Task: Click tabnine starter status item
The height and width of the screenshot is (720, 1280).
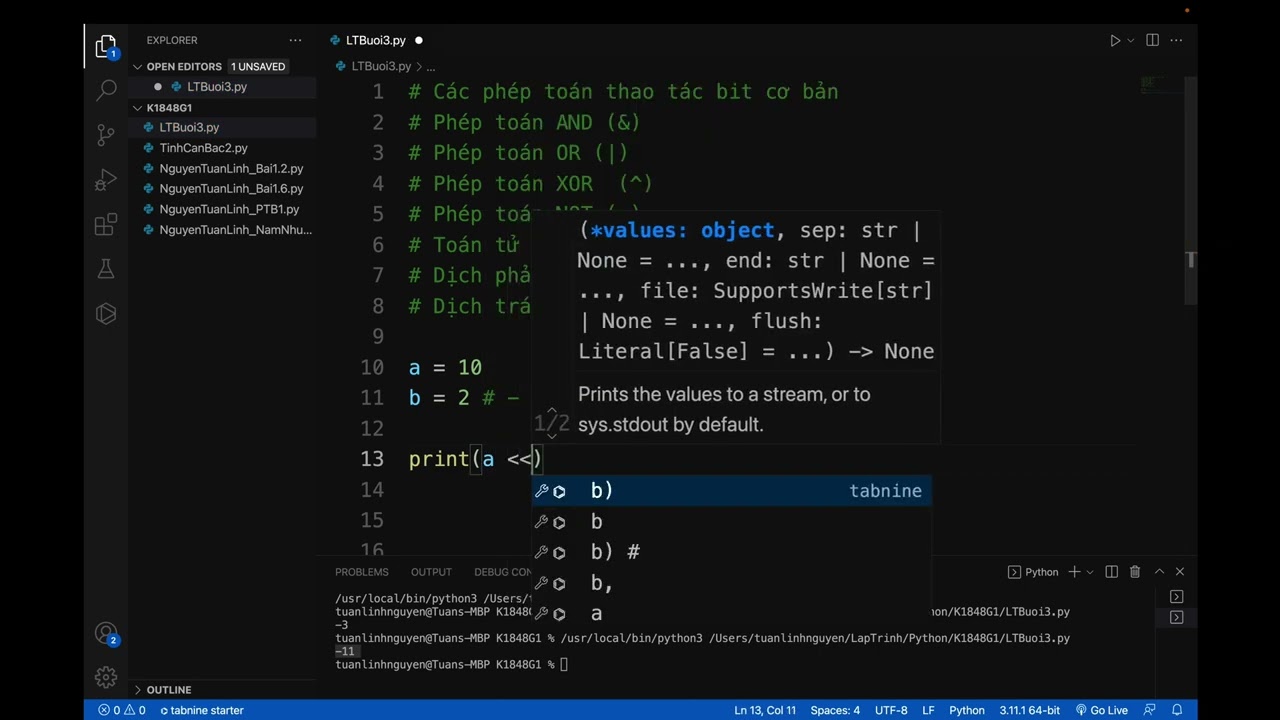Action: point(202,710)
